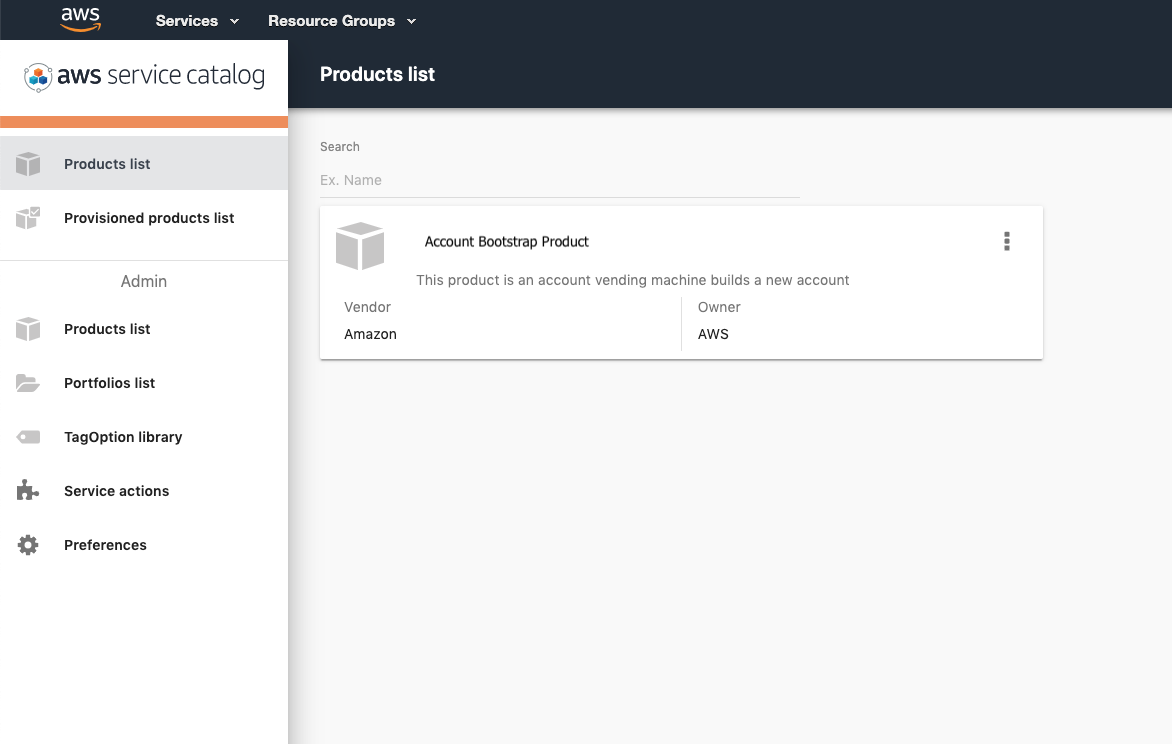
Task: Click the Admin Products list box icon
Action: click(x=28, y=329)
